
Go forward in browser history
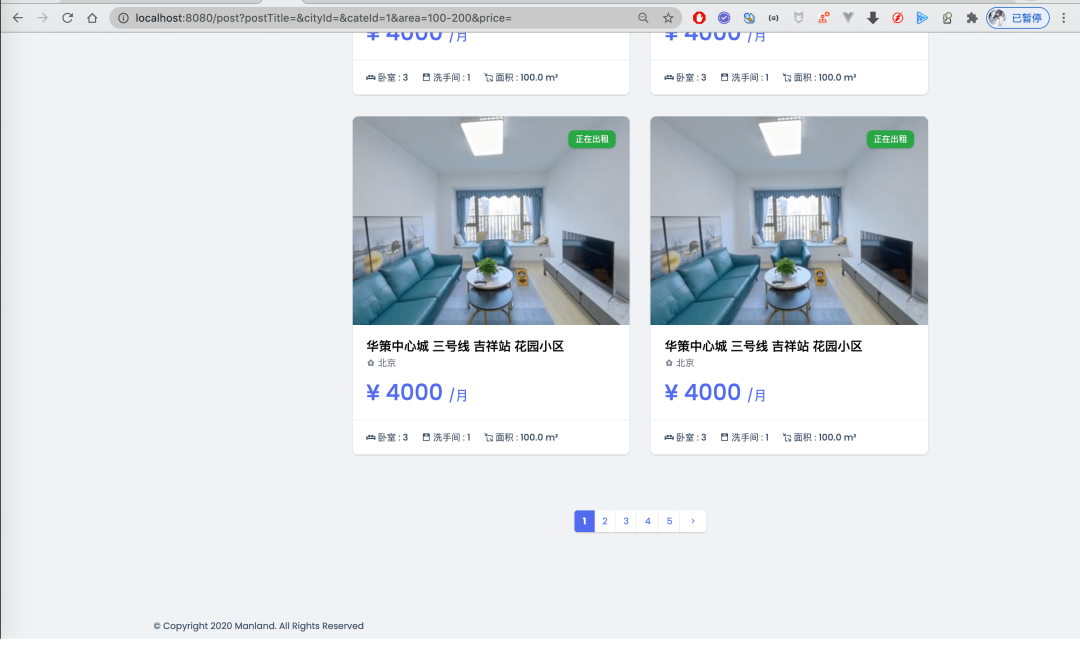tap(43, 18)
